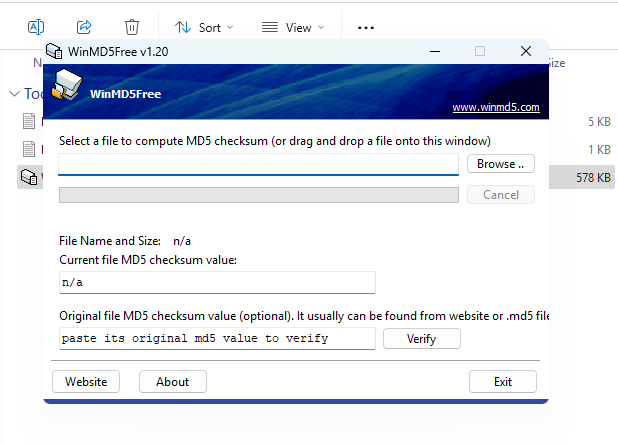Viewport: 618px width, 446px height.
Task: Click the 5 KB size cell
Action: (599, 122)
